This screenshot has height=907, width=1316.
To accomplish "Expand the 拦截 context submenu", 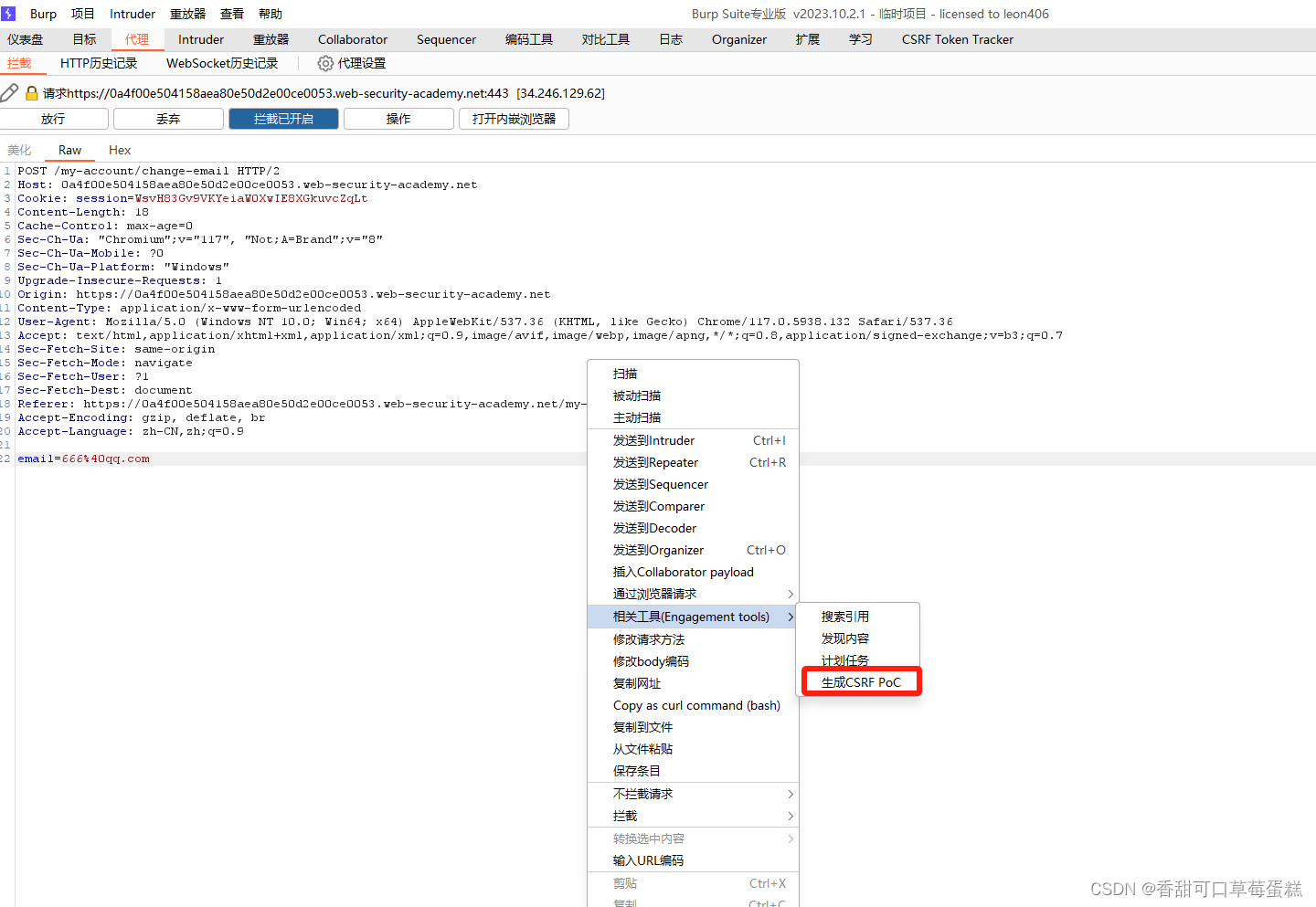I will tap(693, 816).
